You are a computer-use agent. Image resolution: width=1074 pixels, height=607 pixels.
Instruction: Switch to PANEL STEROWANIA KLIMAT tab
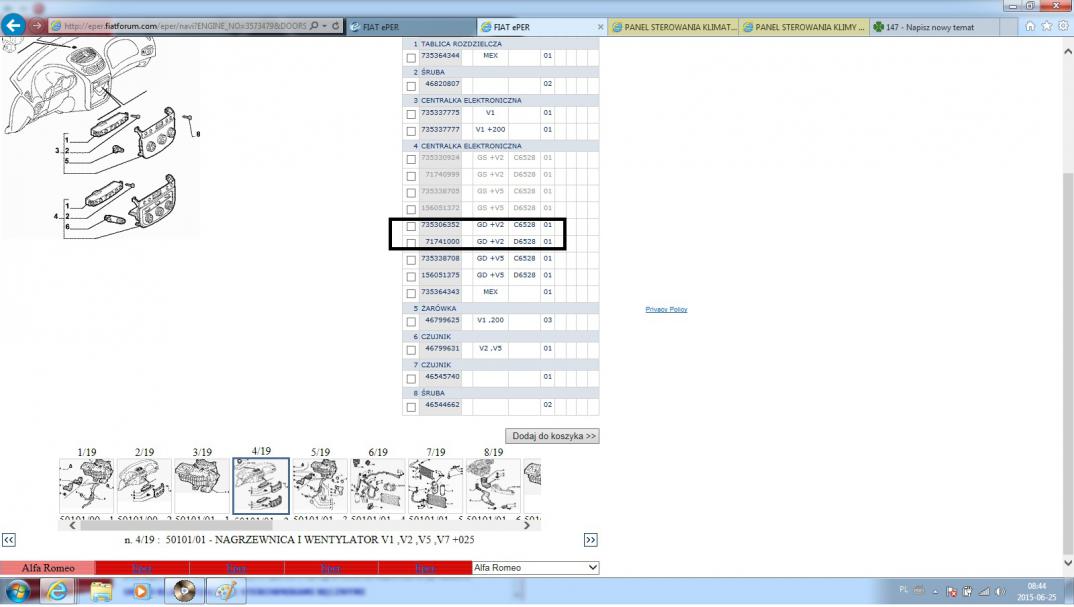pyautogui.click(x=673, y=27)
